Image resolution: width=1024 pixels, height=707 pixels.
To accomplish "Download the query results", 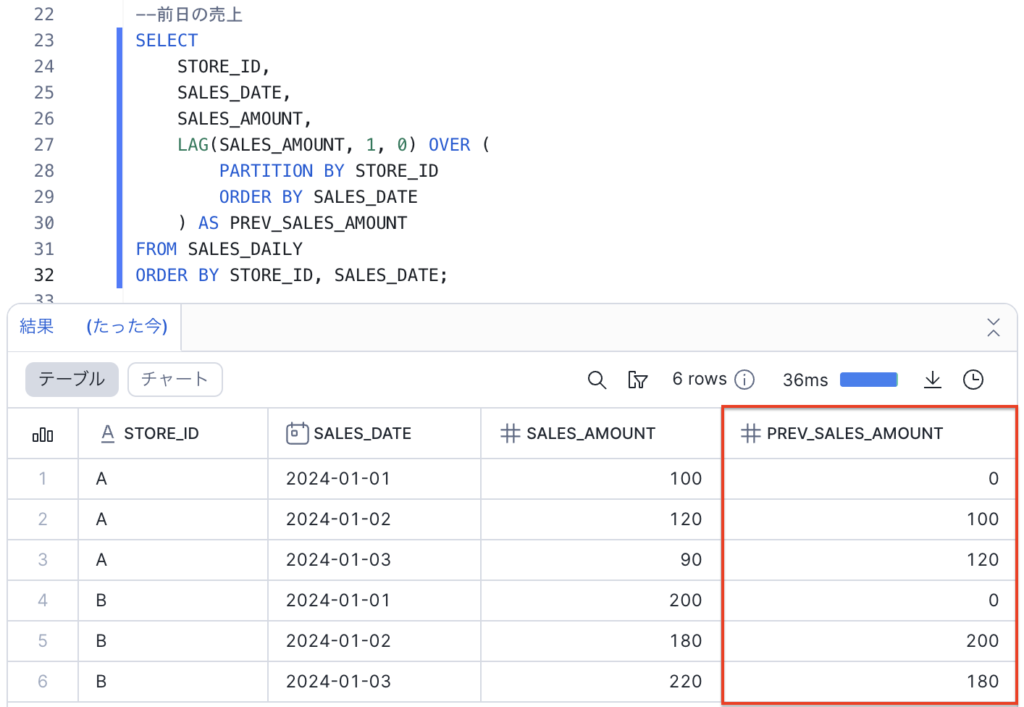I will point(932,380).
